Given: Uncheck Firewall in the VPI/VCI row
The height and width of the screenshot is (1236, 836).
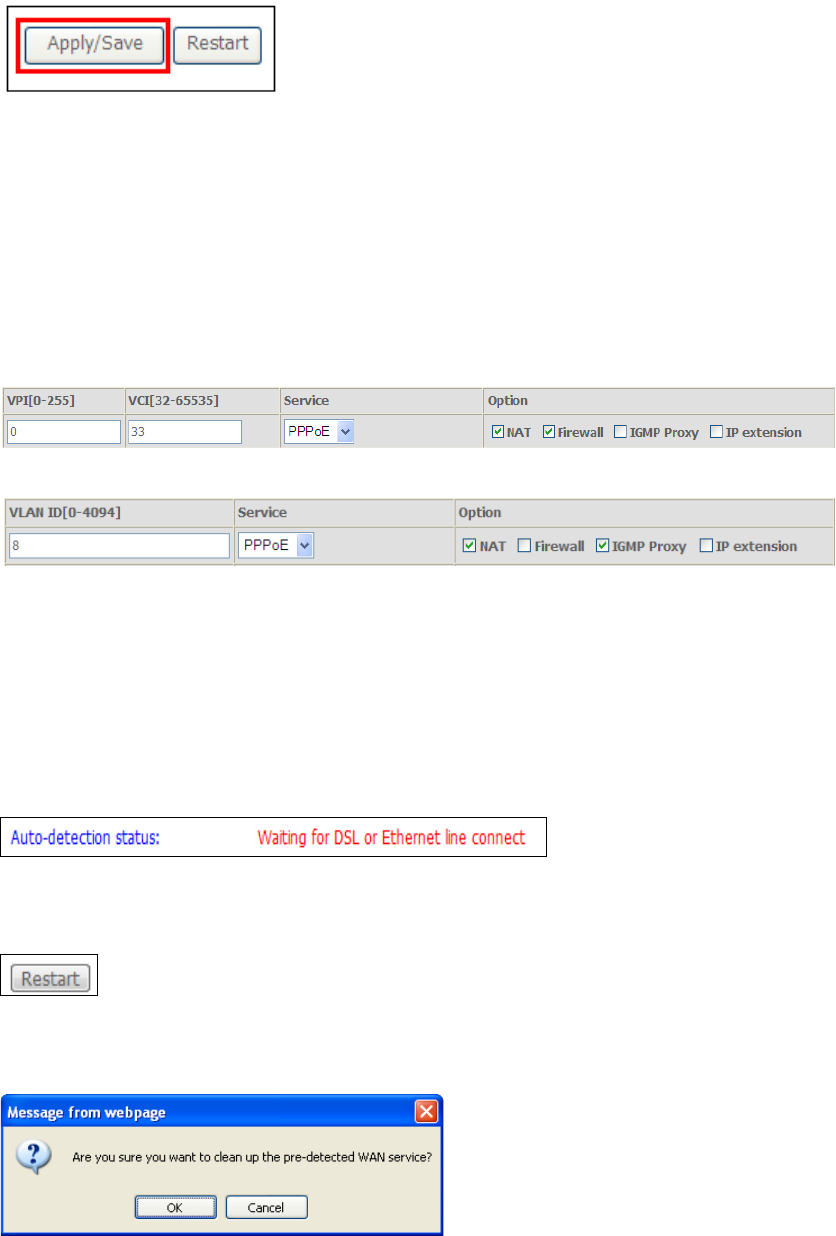Looking at the screenshot, I should point(549,433).
